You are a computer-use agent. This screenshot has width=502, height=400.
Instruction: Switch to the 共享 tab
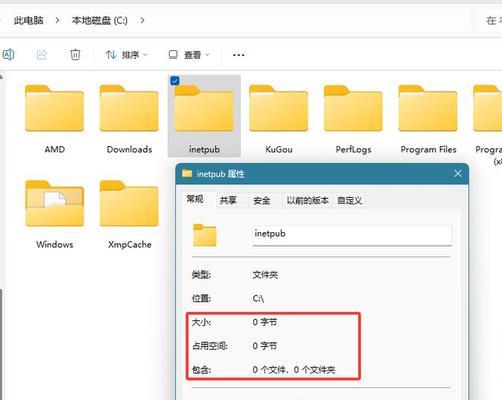pyautogui.click(x=228, y=200)
